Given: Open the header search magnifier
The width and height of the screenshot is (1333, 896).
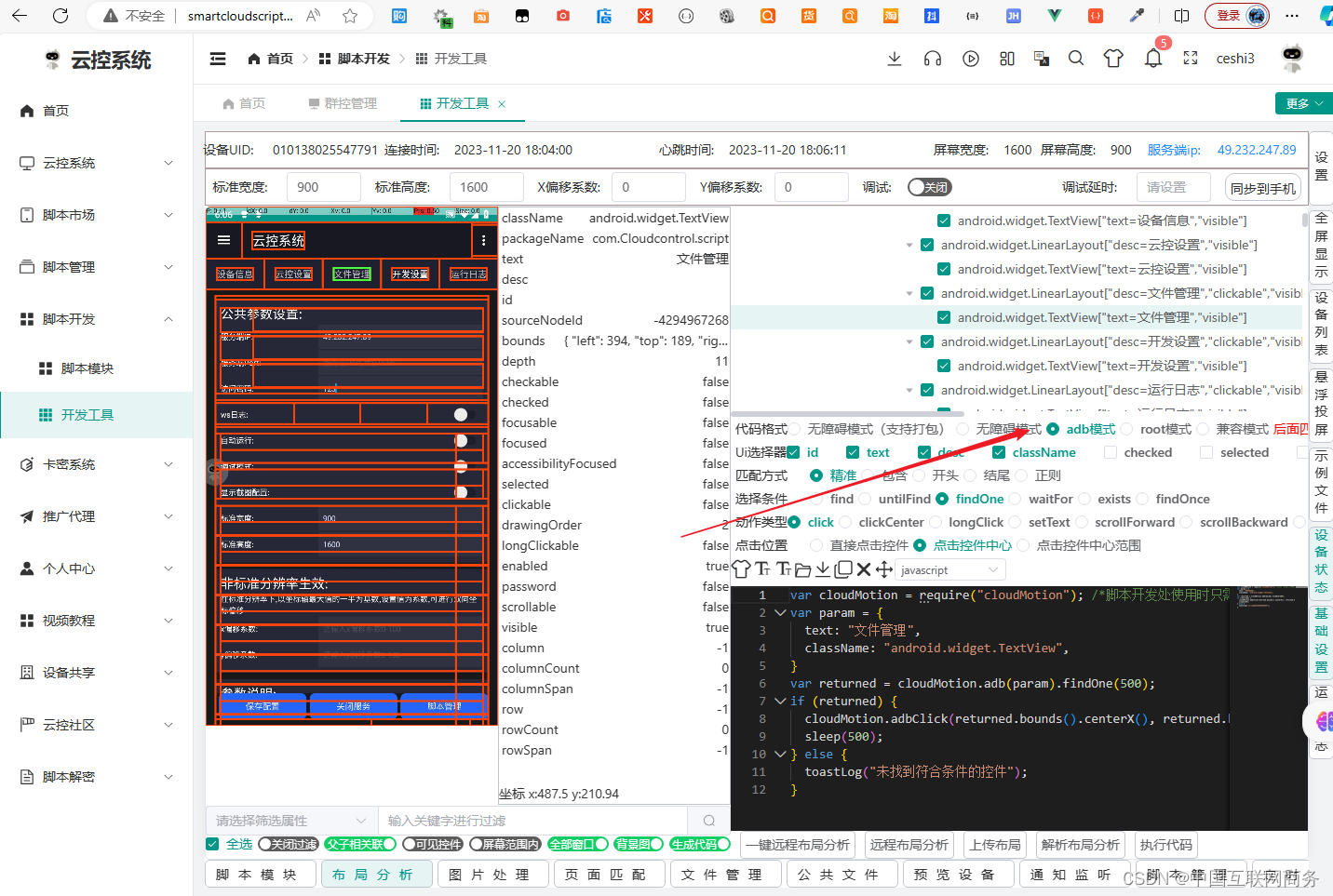Looking at the screenshot, I should pos(1076,58).
